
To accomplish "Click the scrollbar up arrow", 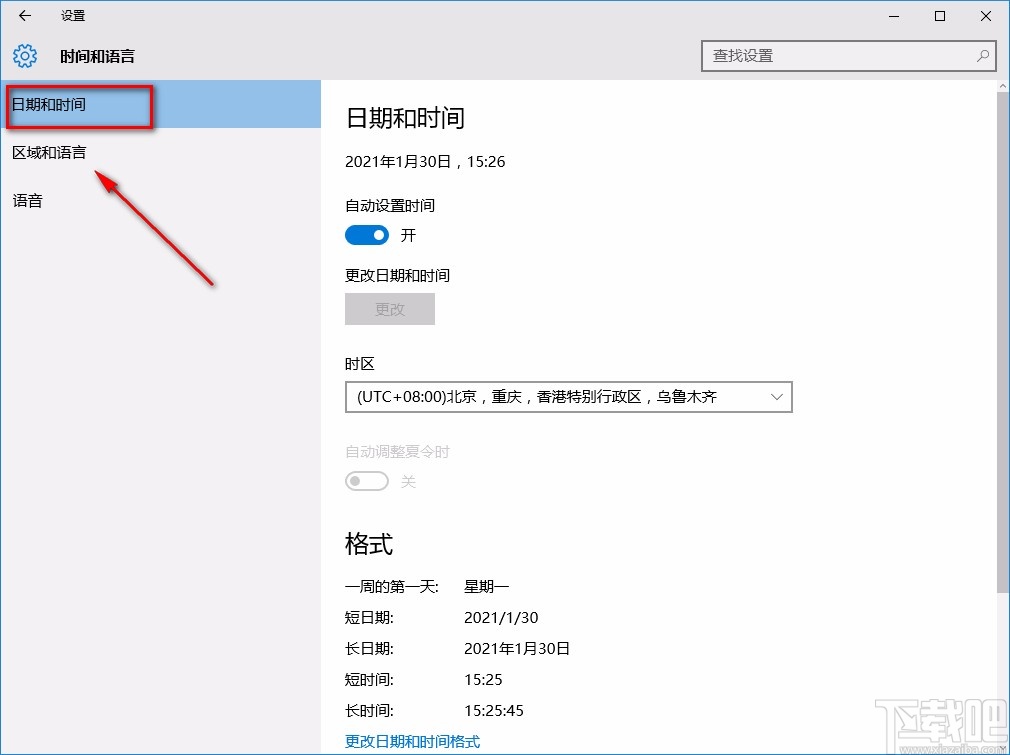I will 1004,88.
